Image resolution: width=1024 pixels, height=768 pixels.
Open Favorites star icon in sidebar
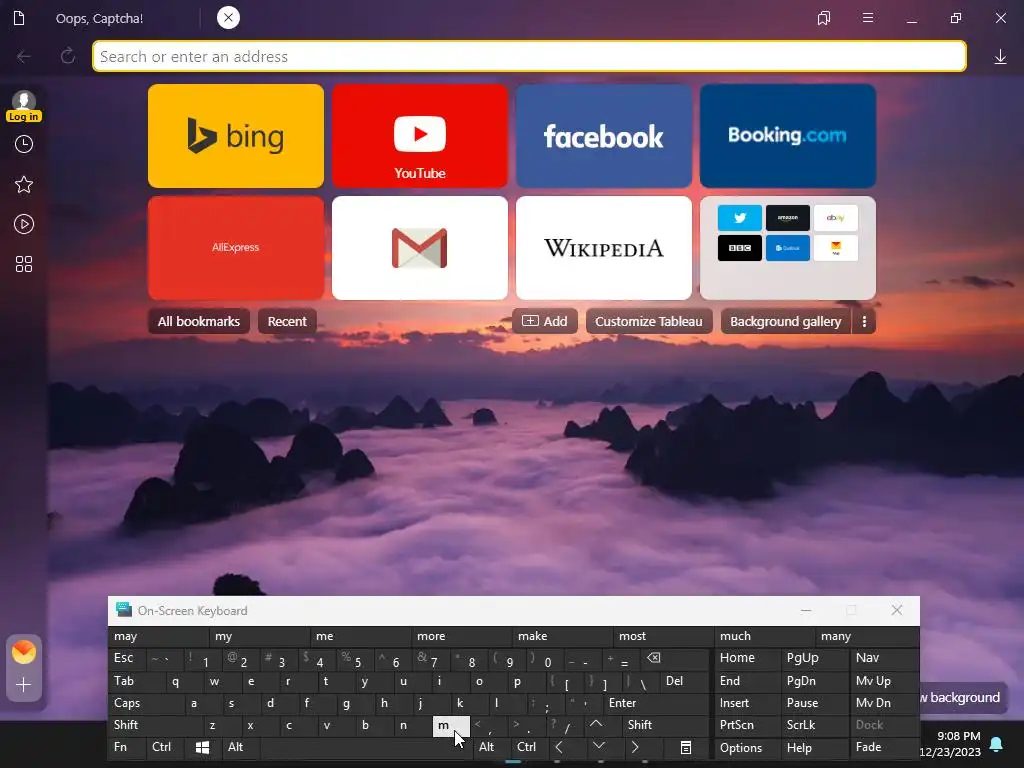click(x=24, y=185)
